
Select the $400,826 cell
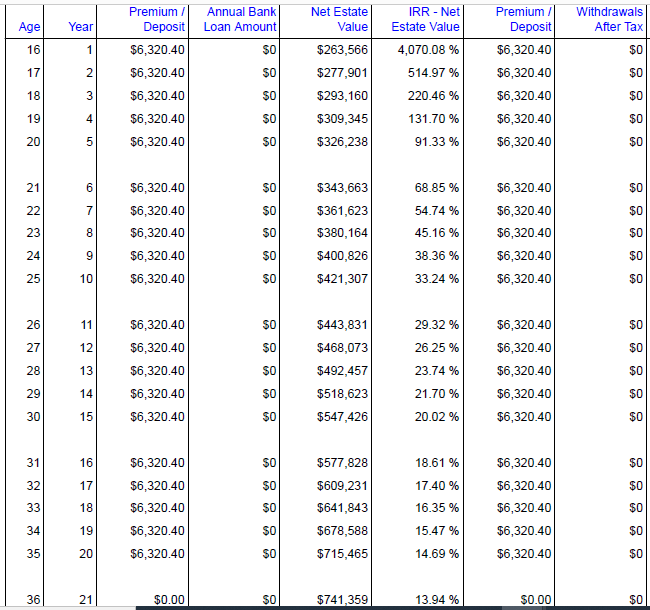coord(342,256)
